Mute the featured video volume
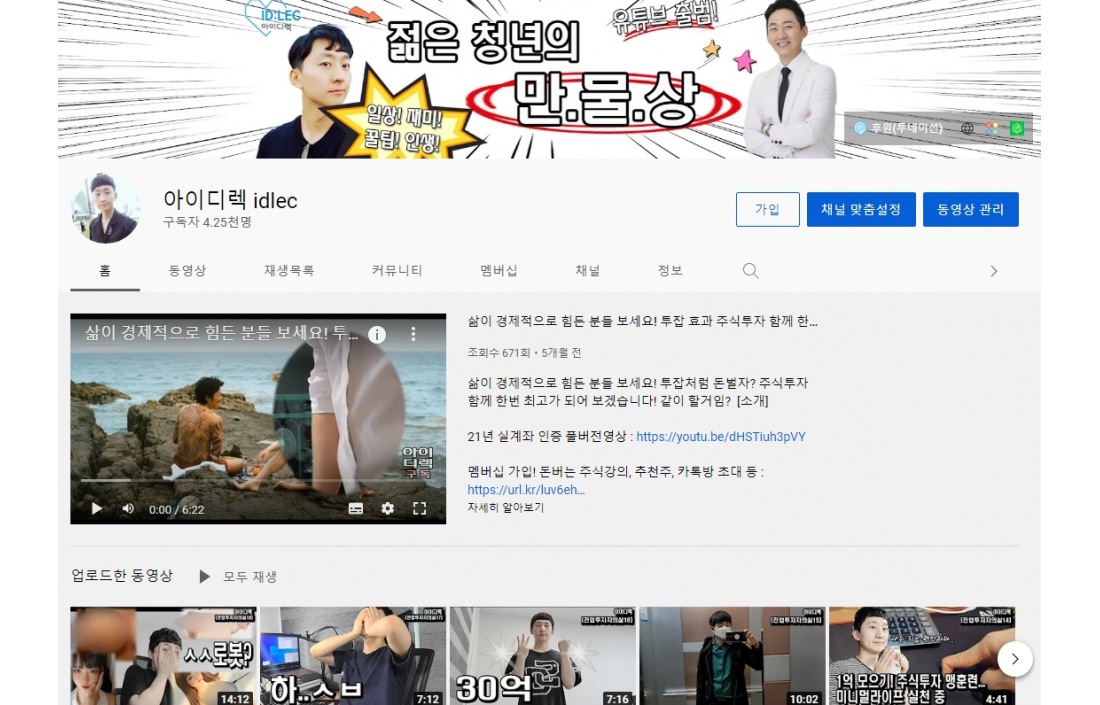 [128, 508]
